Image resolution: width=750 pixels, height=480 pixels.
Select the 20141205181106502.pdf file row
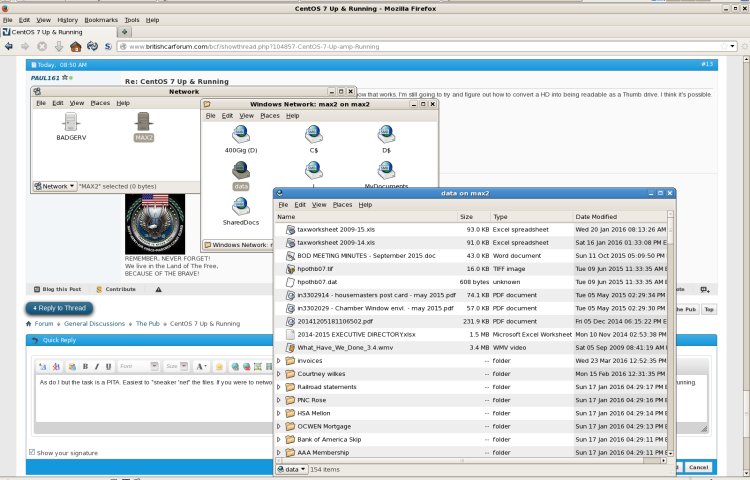tap(471, 321)
